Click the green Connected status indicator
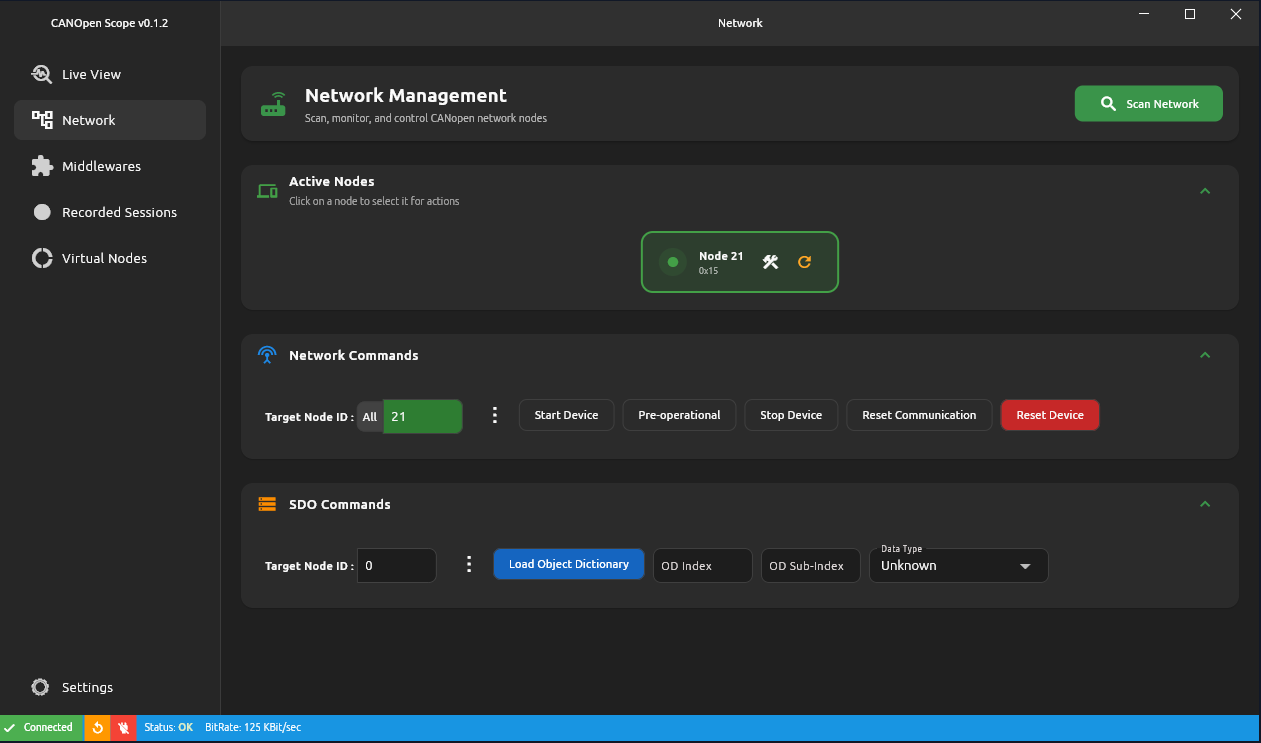This screenshot has width=1261, height=743. click(x=40, y=727)
